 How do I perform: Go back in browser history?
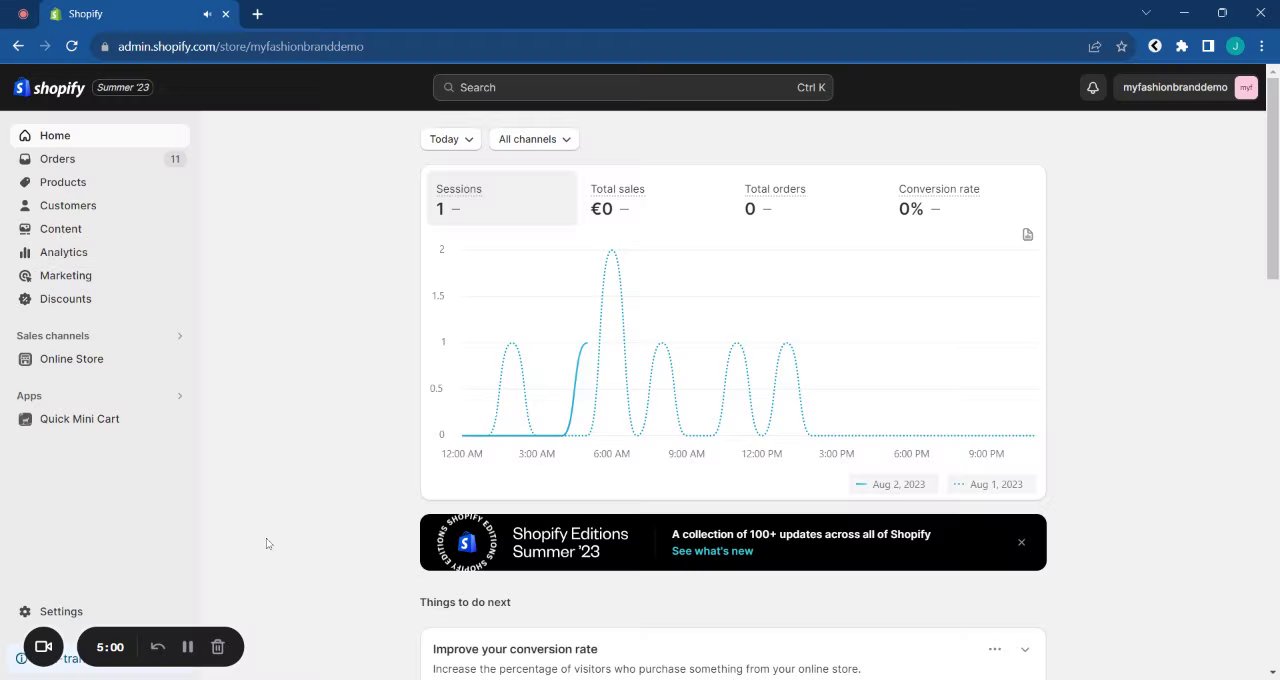point(18,47)
